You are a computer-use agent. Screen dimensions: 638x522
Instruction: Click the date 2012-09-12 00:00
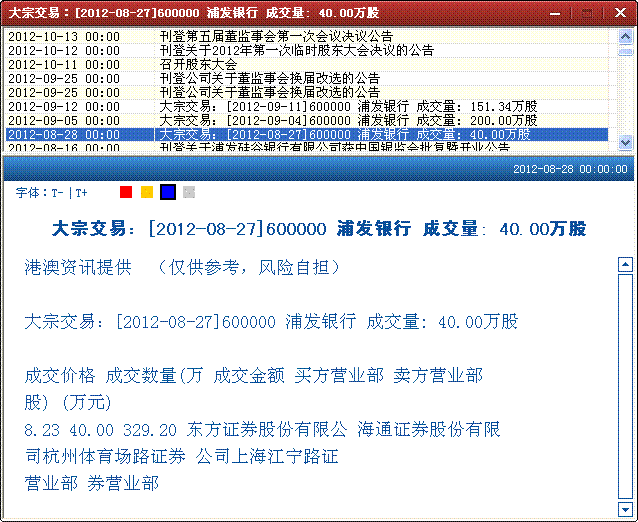click(64, 107)
